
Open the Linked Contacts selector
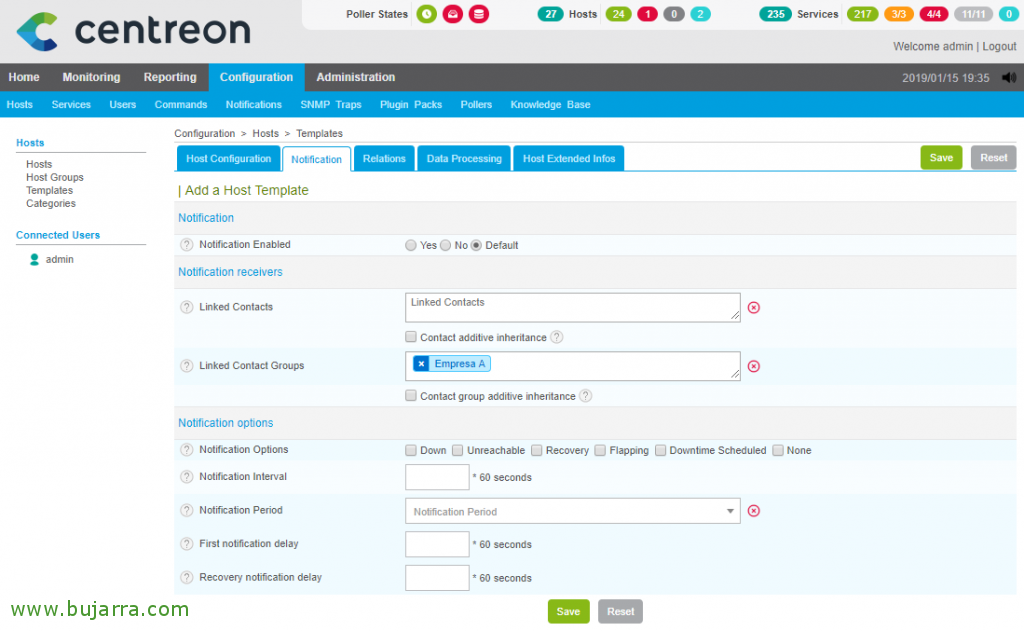point(572,307)
